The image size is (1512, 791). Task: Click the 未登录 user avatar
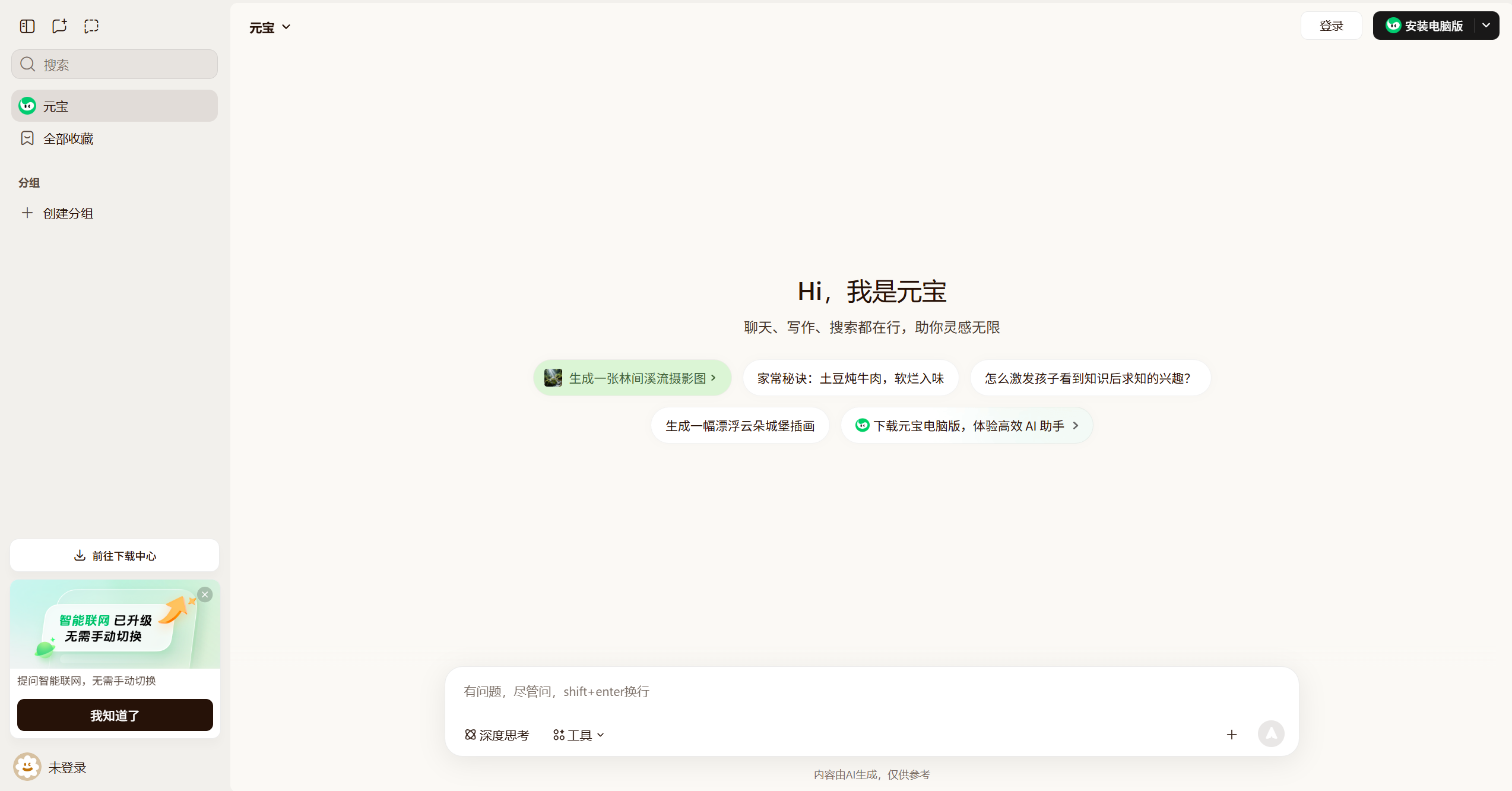point(27,767)
